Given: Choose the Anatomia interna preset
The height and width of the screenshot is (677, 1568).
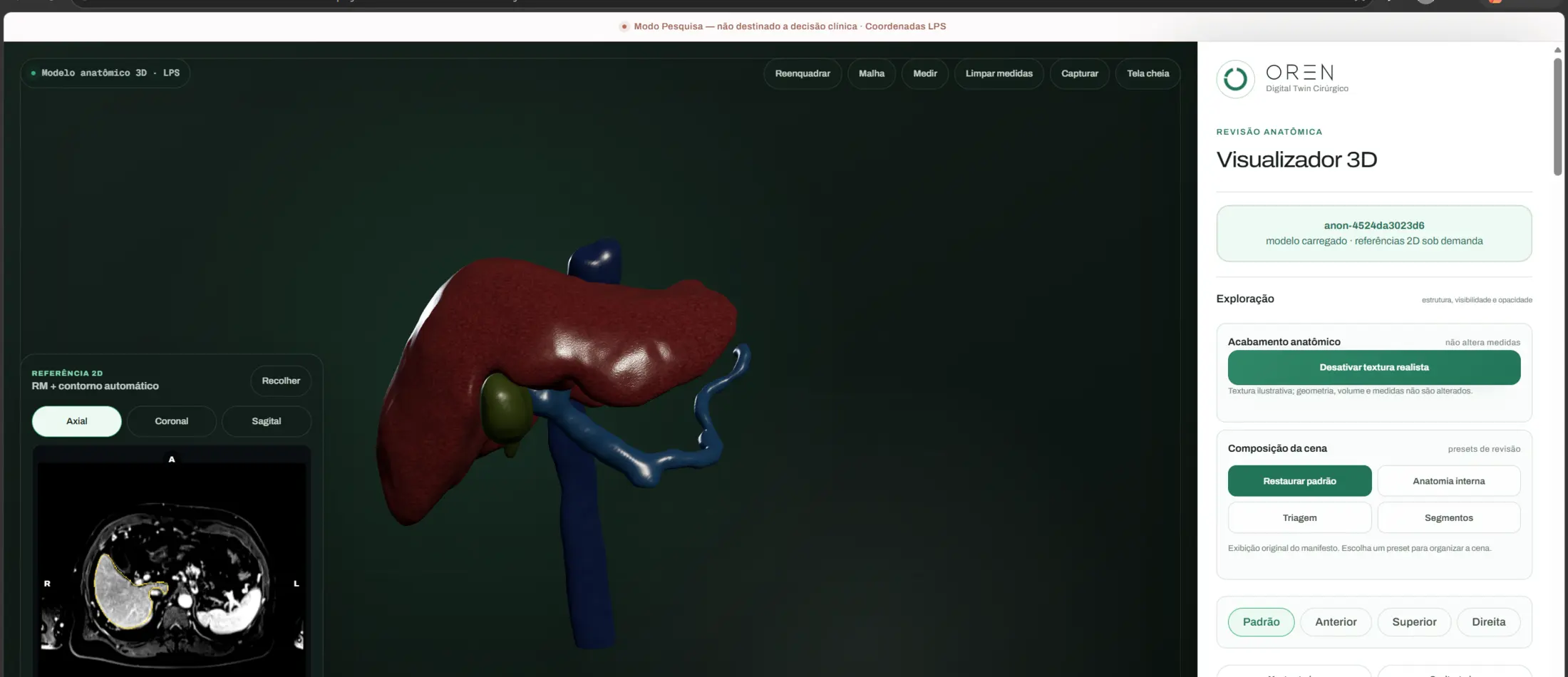Looking at the screenshot, I should (x=1448, y=481).
